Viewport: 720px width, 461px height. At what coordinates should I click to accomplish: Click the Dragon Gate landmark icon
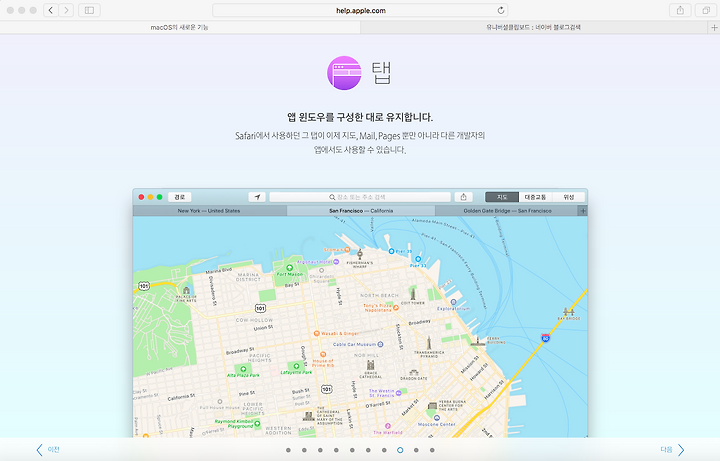coord(414,373)
